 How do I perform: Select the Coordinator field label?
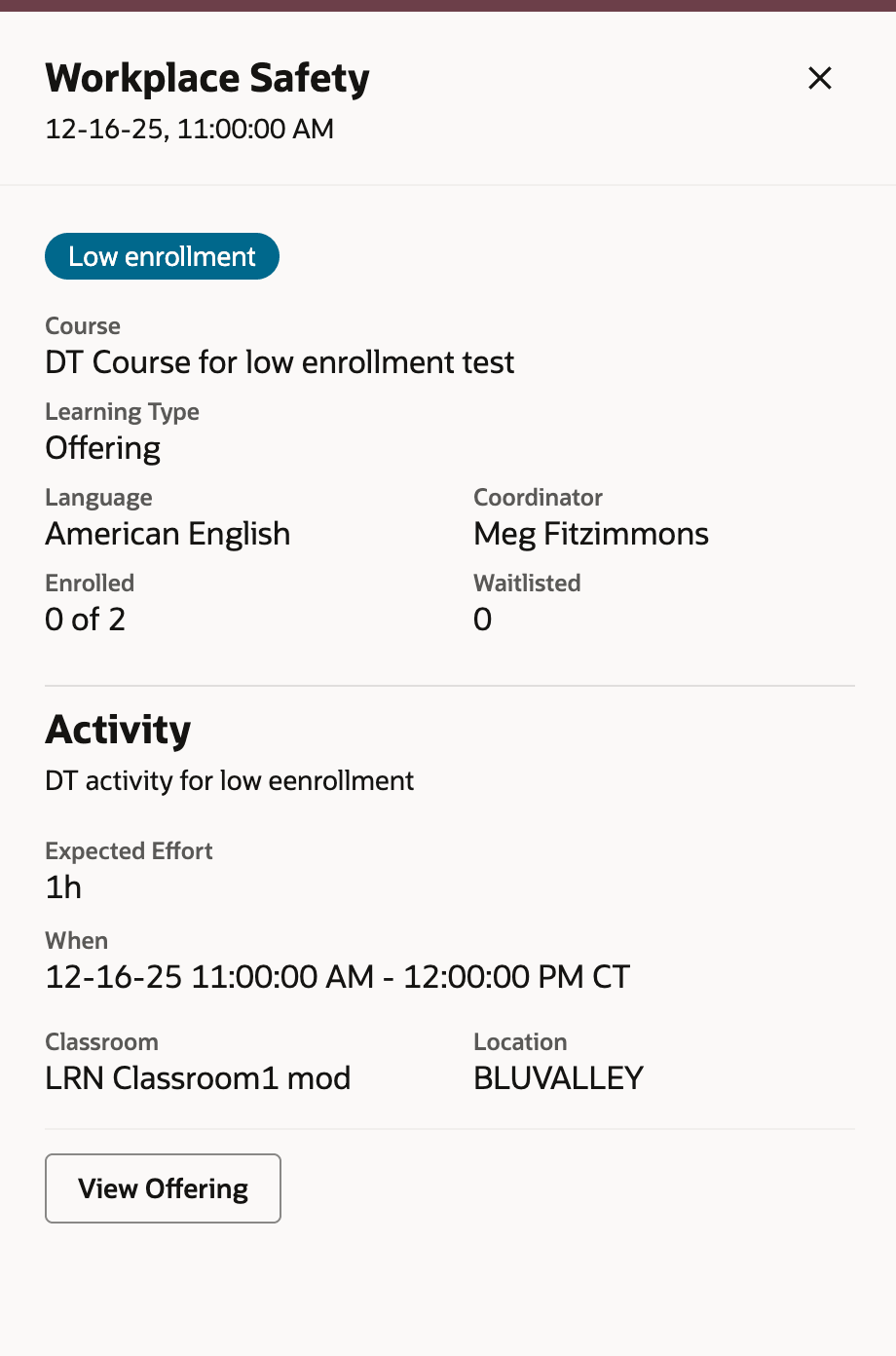(538, 497)
